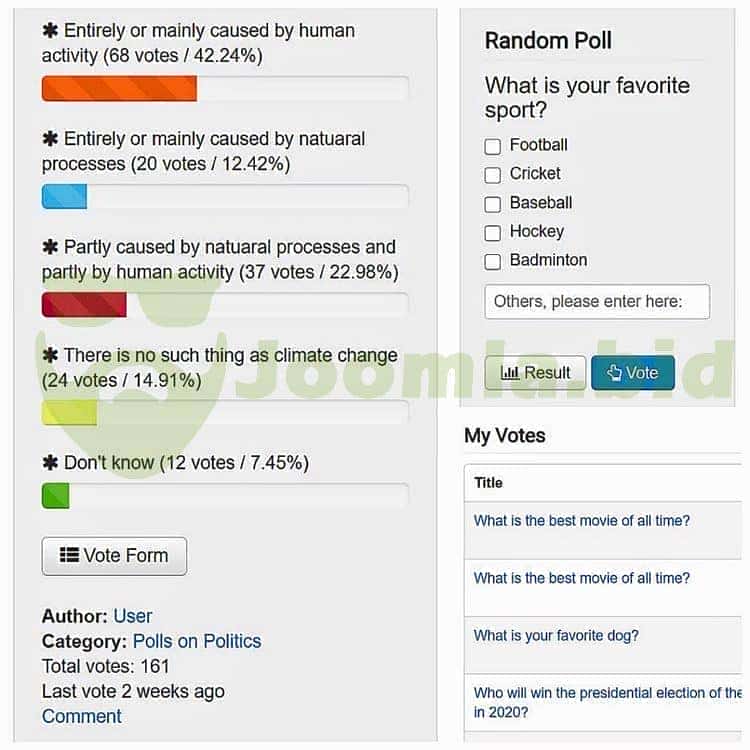Open the Polls on Politics category
Image resolution: width=750 pixels, height=750 pixels.
[197, 641]
